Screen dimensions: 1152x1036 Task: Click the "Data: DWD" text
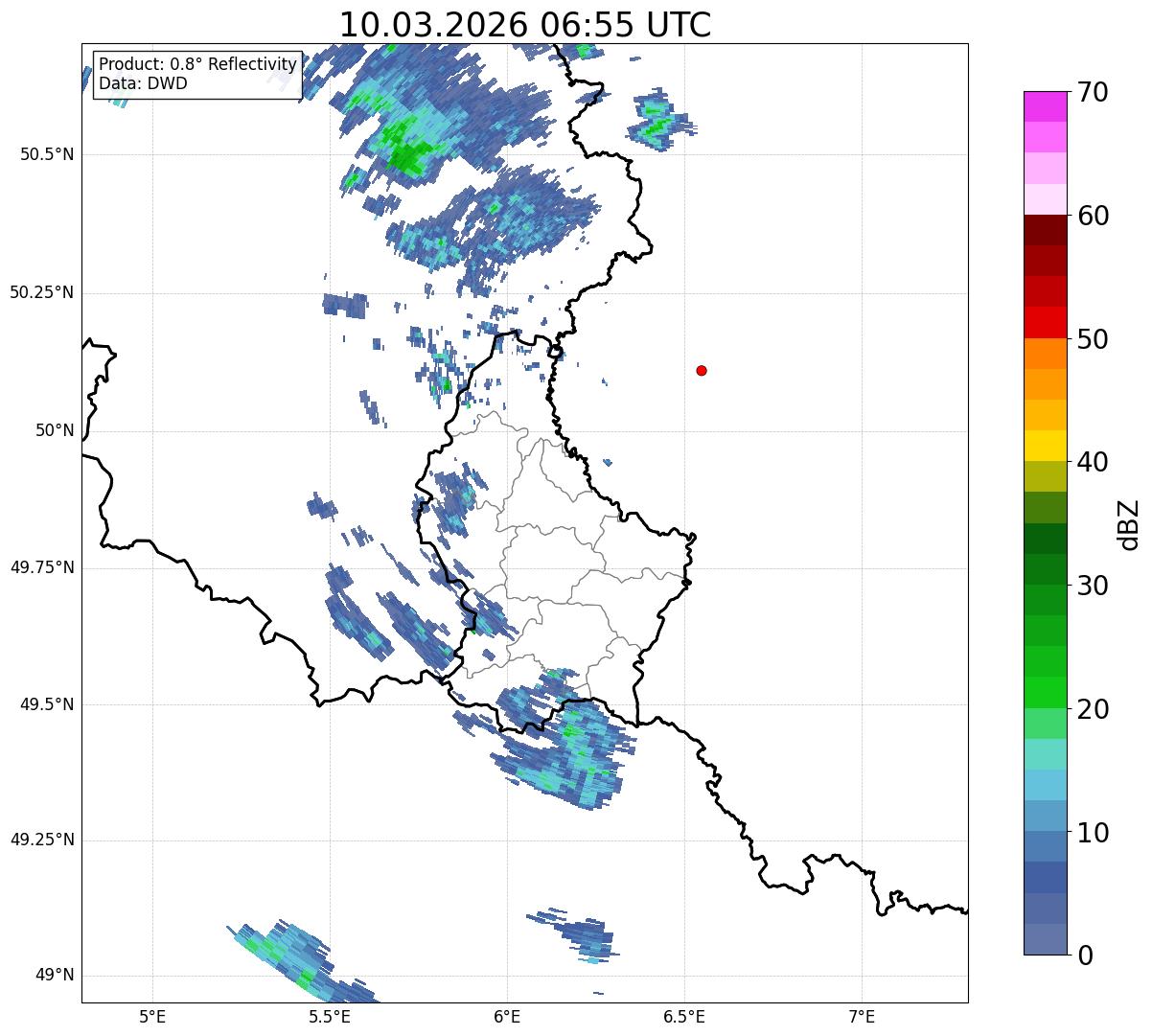[143, 83]
